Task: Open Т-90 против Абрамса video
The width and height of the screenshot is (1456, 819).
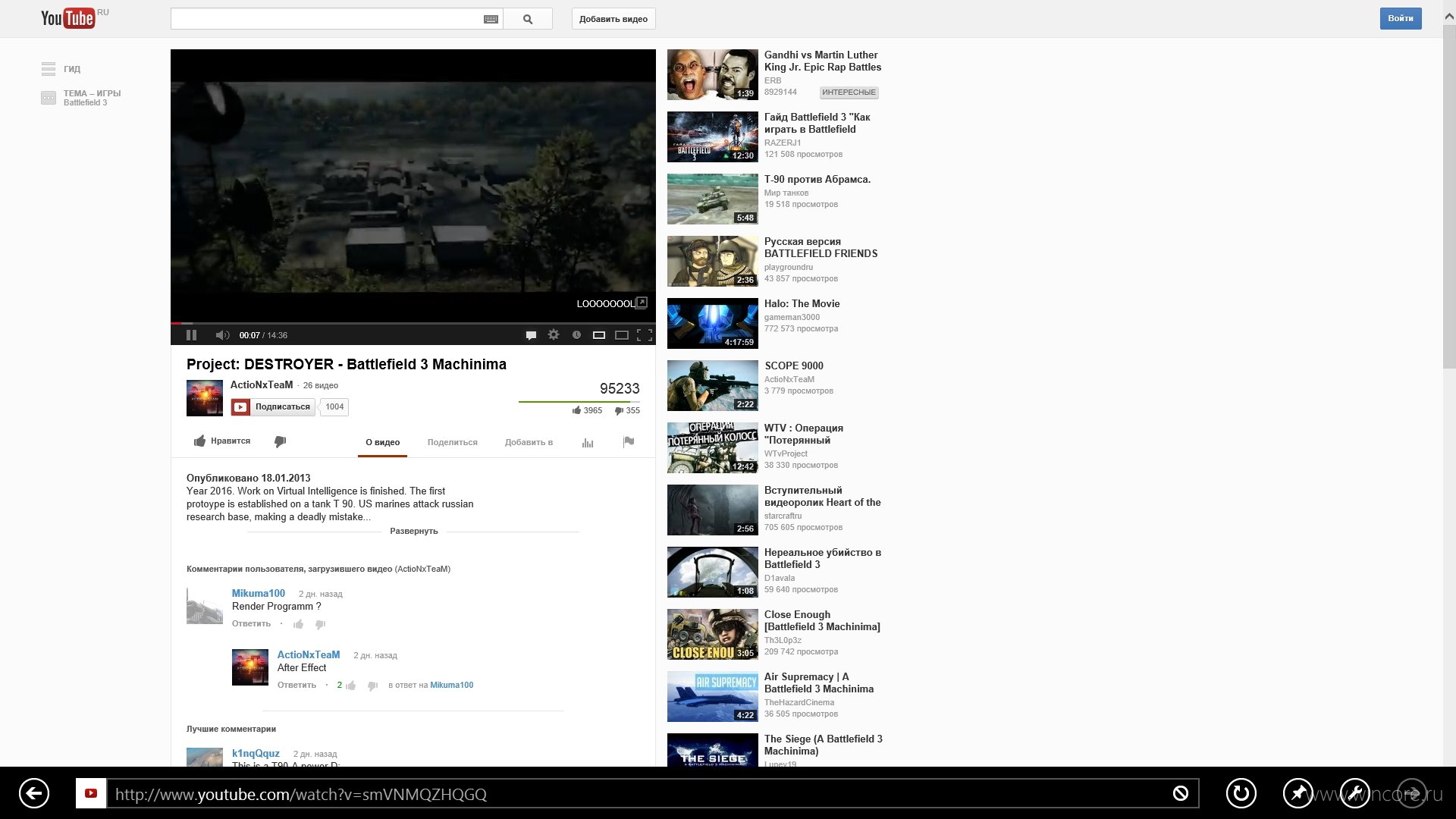Action: (x=817, y=179)
